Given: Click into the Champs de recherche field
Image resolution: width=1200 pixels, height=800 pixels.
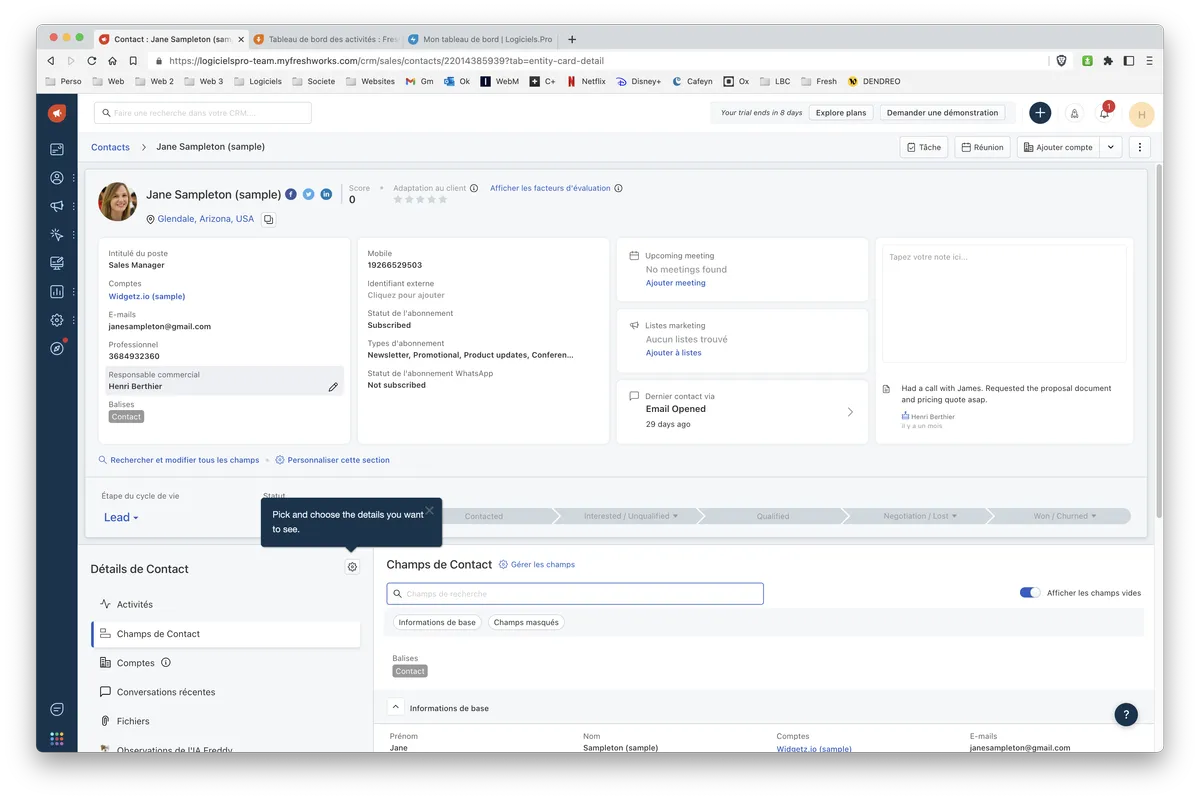Looking at the screenshot, I should (575, 594).
